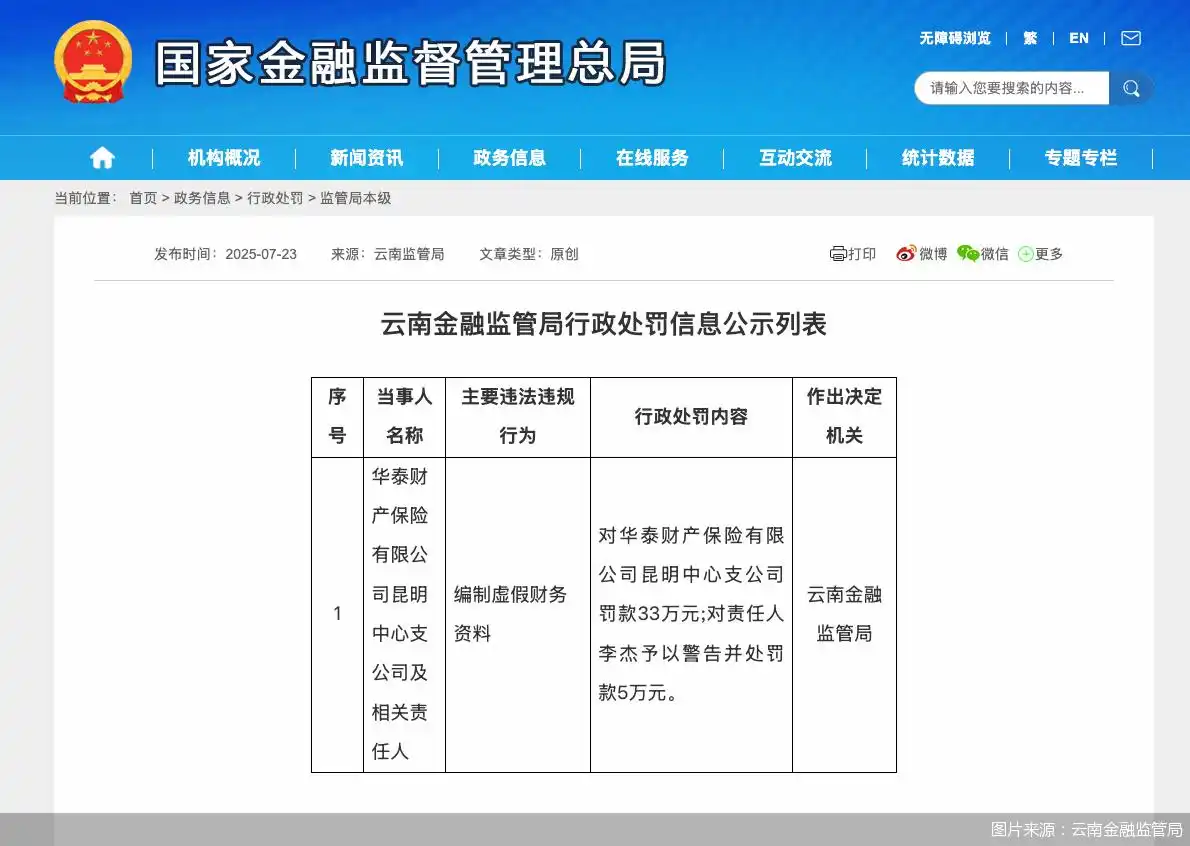Viewport: 1190px width, 846px height.
Task: Open 新闻资讯 menu
Action: [x=367, y=158]
